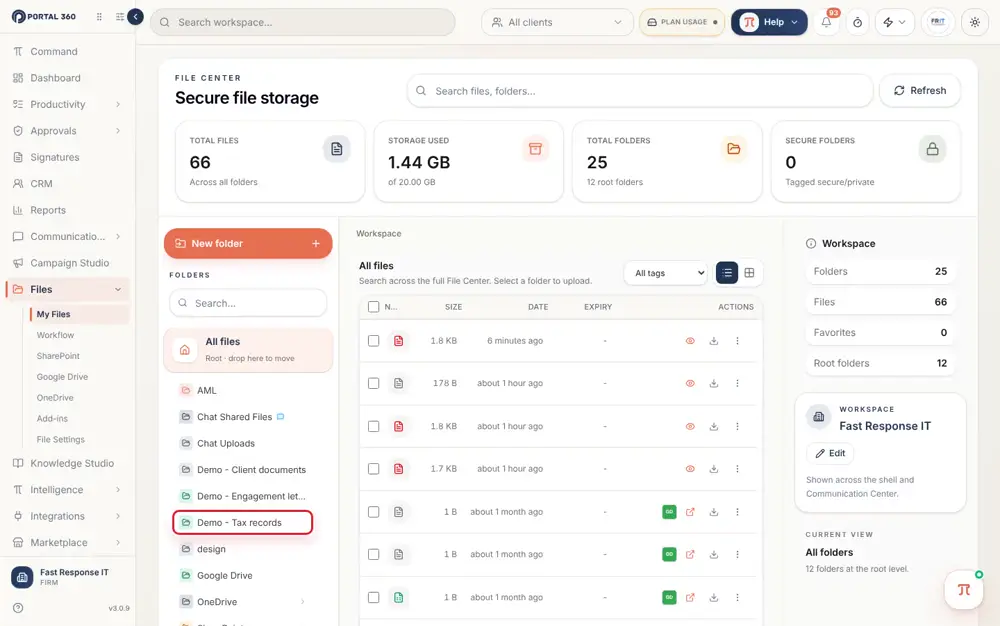Open the lightning quick actions dropdown
1000x626 pixels.
(x=894, y=22)
